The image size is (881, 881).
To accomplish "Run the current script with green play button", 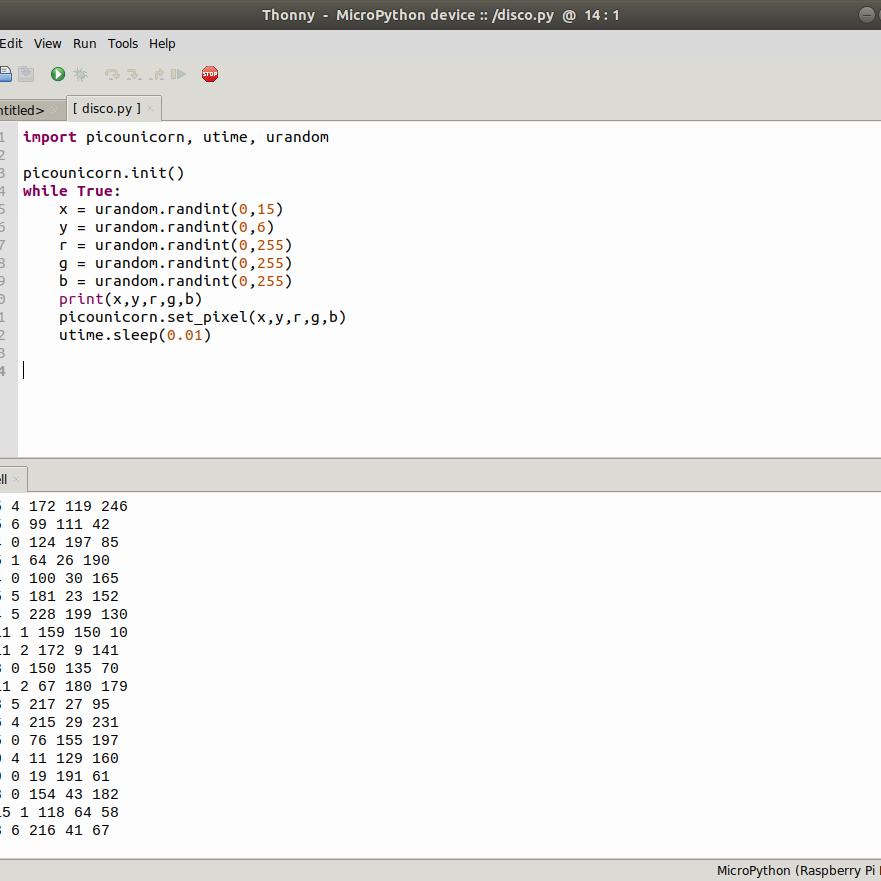I will coord(58,74).
